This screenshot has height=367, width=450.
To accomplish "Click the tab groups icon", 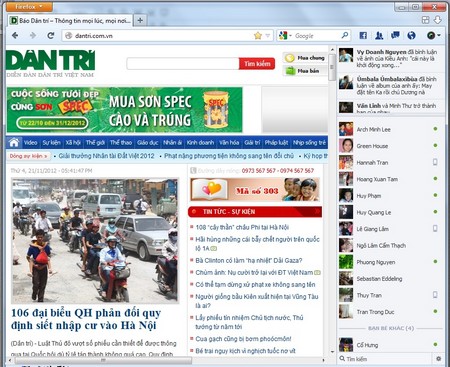I will [x=425, y=20].
